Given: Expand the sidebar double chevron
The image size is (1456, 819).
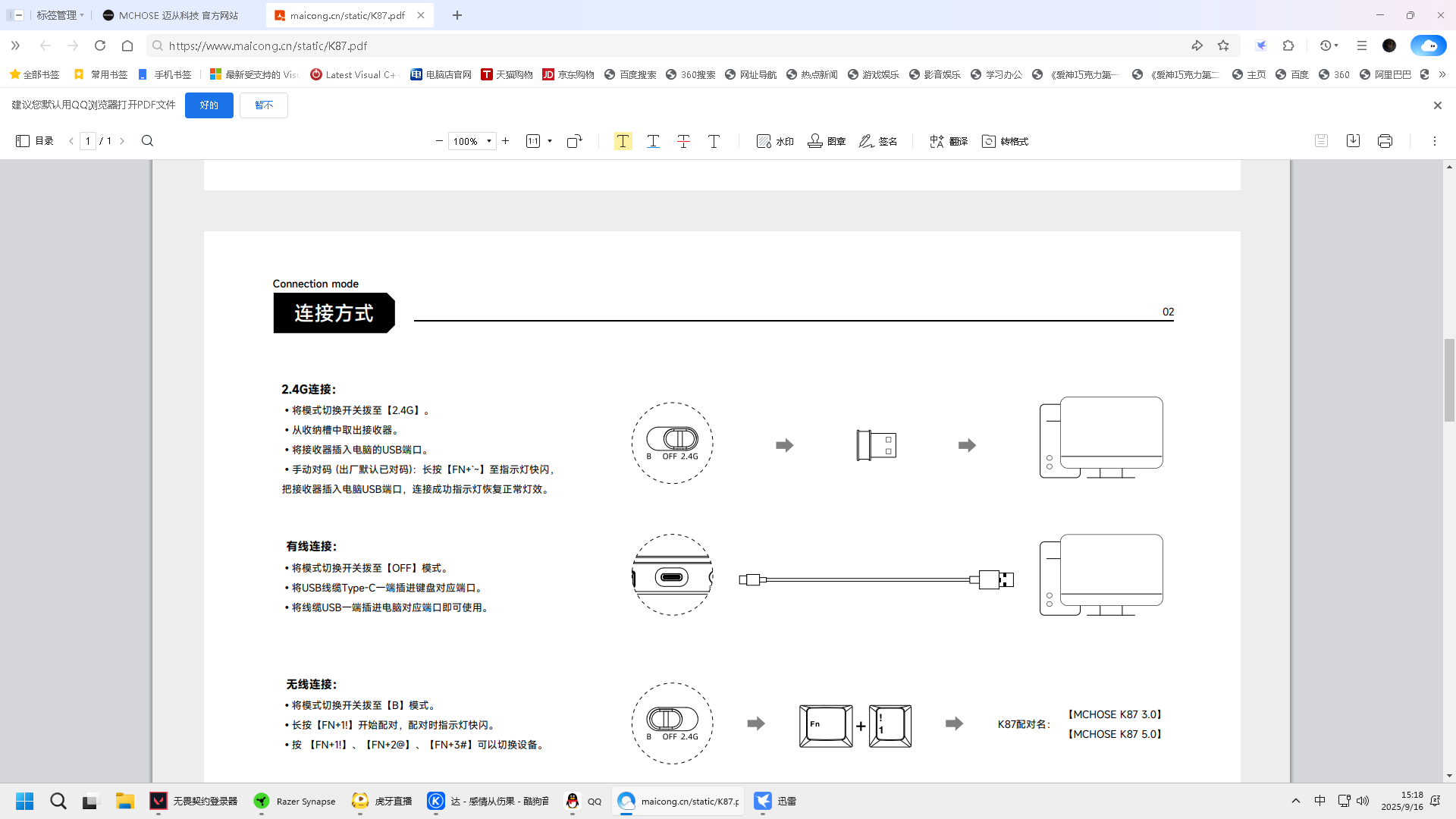Looking at the screenshot, I should 15,45.
